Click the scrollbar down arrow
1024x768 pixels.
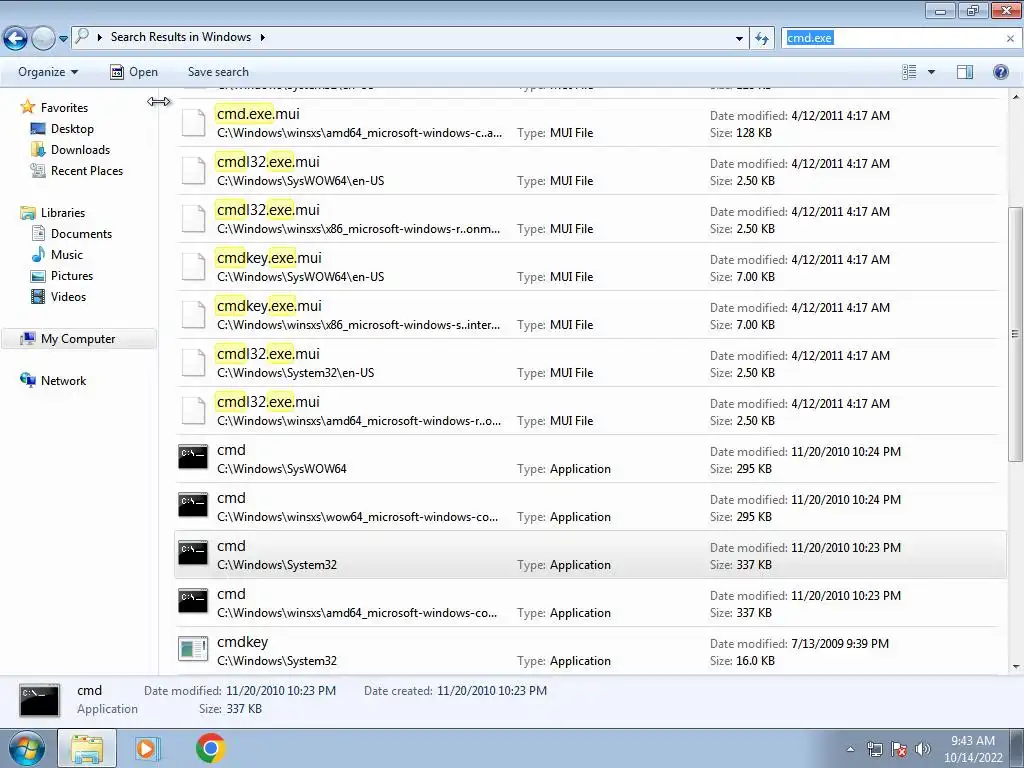[x=1016, y=667]
